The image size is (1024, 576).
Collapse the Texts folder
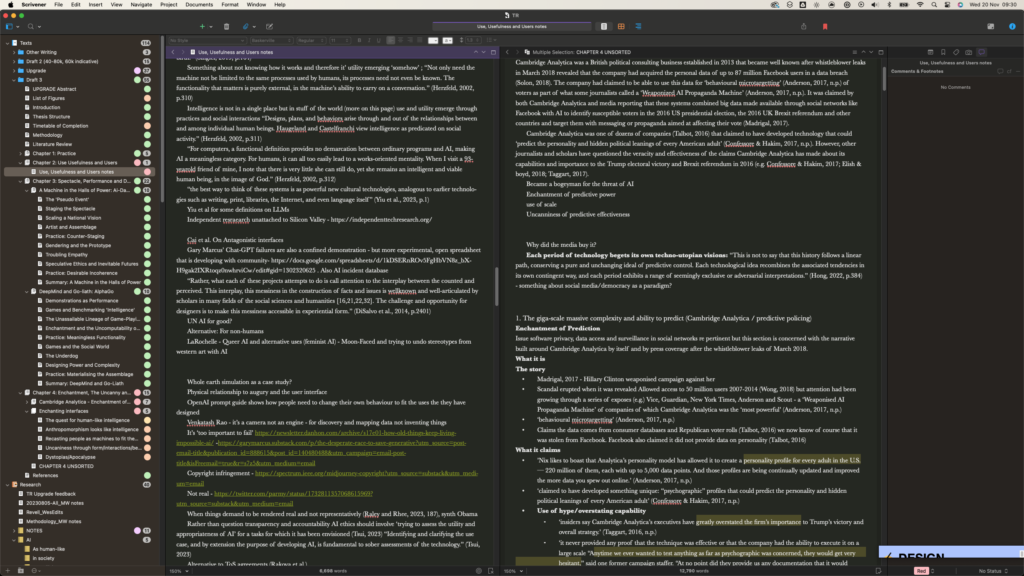coord(7,43)
